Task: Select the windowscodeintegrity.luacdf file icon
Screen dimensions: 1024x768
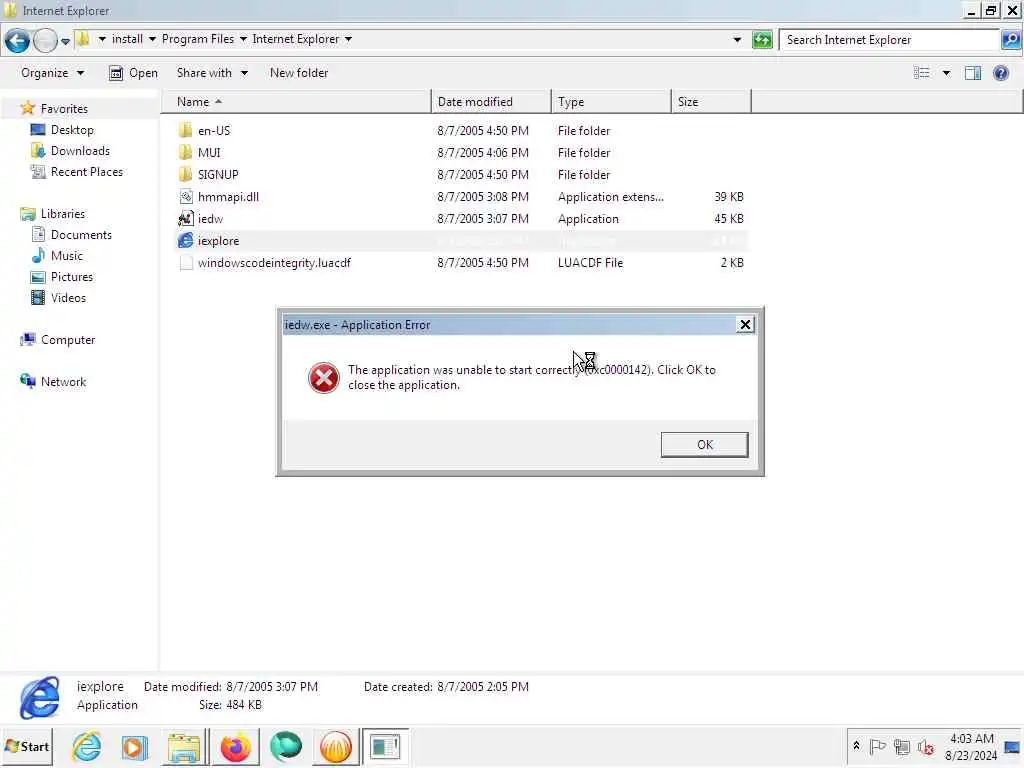Action: point(185,263)
